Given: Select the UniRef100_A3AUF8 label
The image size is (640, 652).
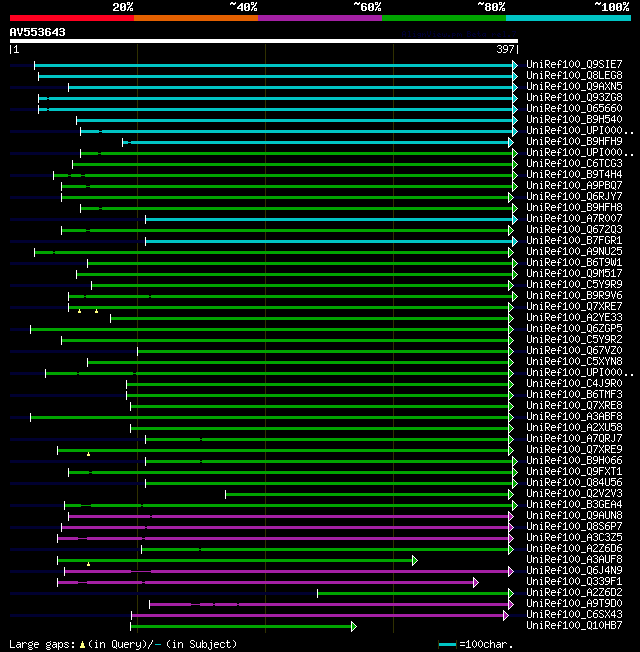Looking at the screenshot, I should [574, 560].
